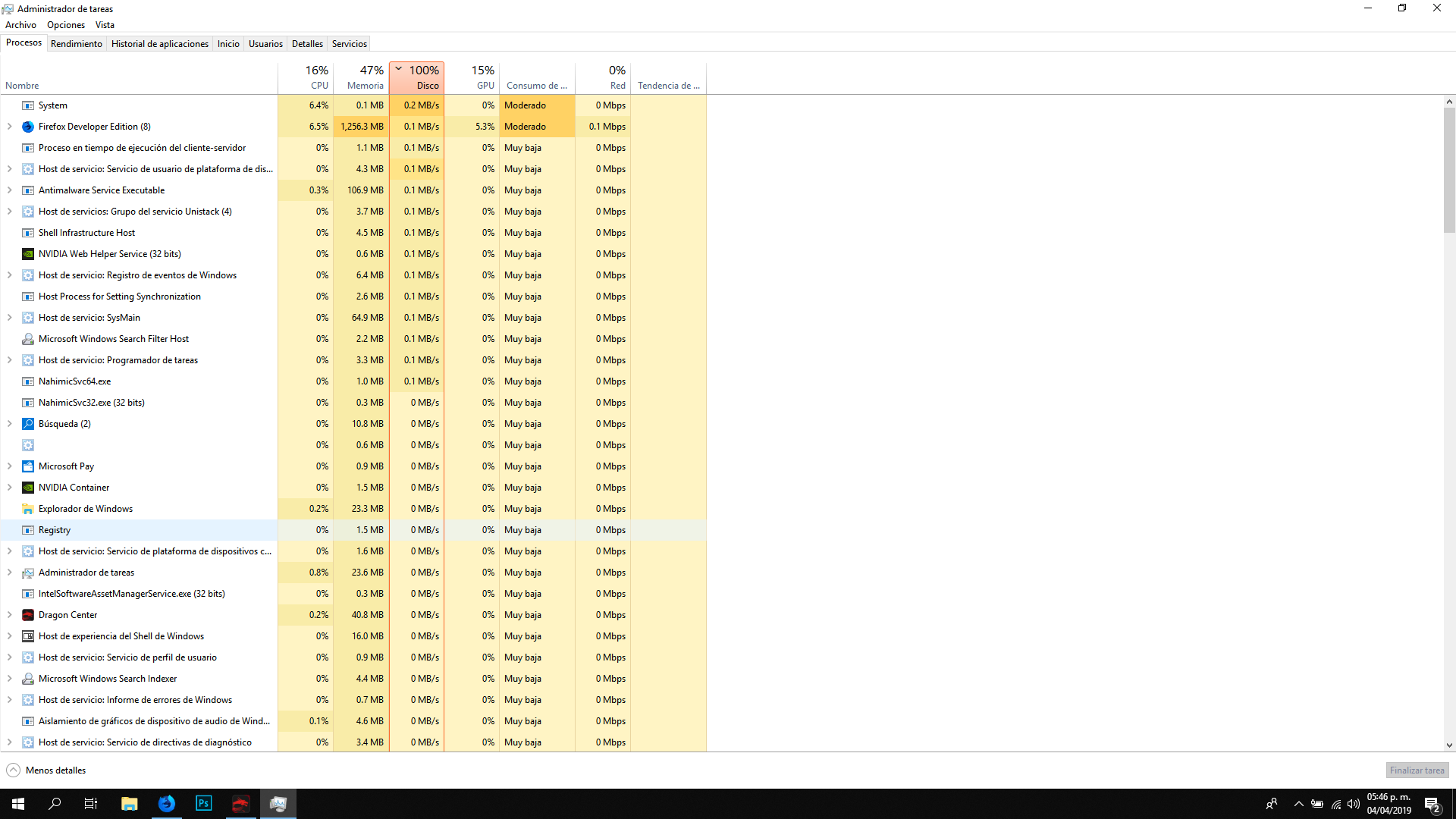
Task: Sort by the Disco column header
Action: pos(416,78)
